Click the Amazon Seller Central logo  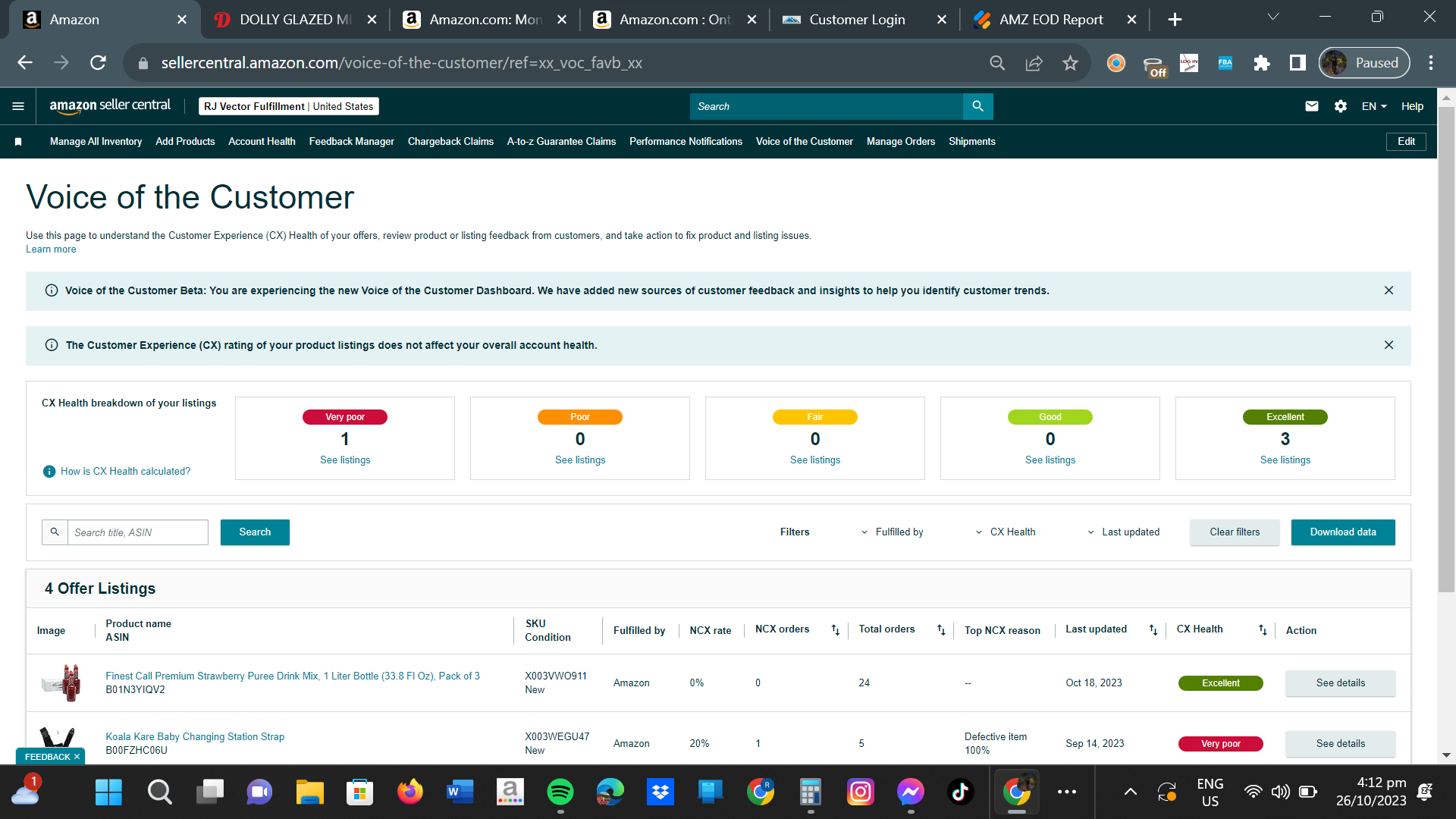pyautogui.click(x=110, y=106)
